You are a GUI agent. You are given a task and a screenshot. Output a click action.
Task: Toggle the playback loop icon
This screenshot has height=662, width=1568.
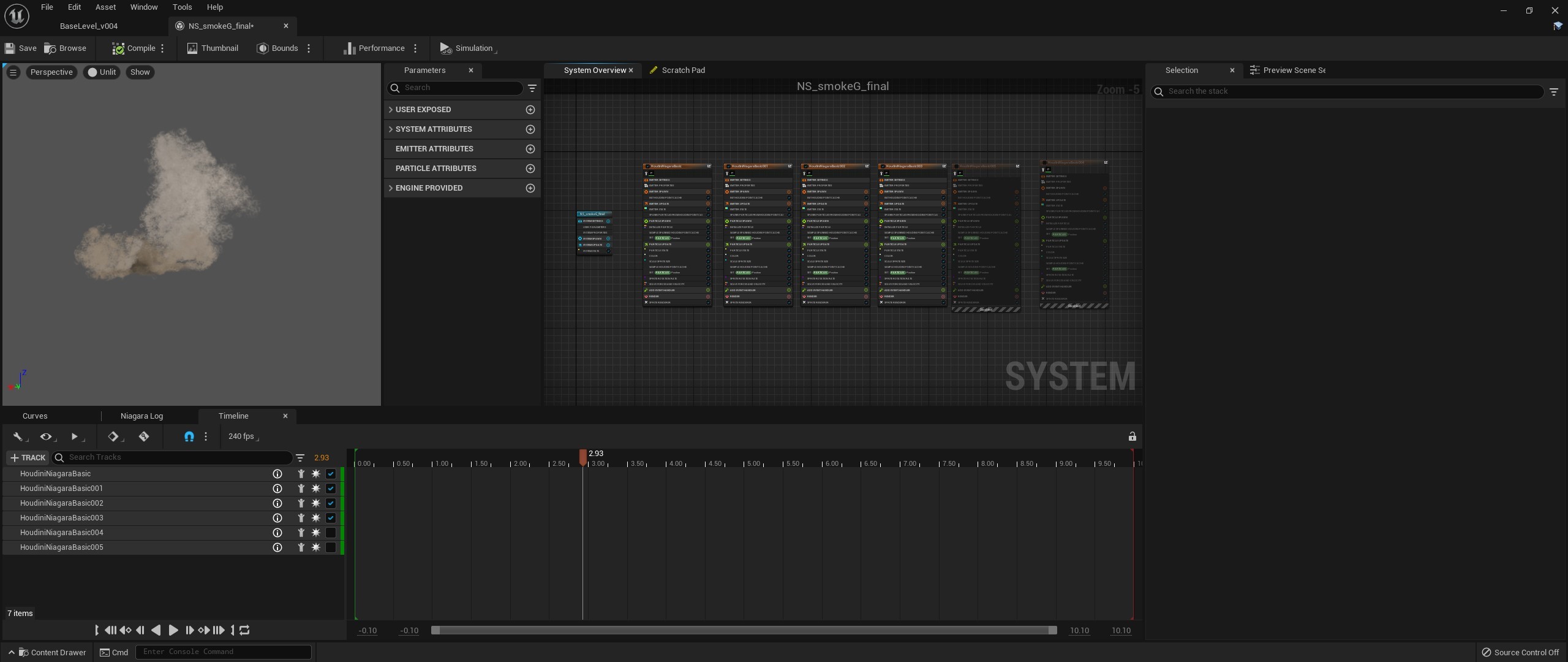pos(244,630)
